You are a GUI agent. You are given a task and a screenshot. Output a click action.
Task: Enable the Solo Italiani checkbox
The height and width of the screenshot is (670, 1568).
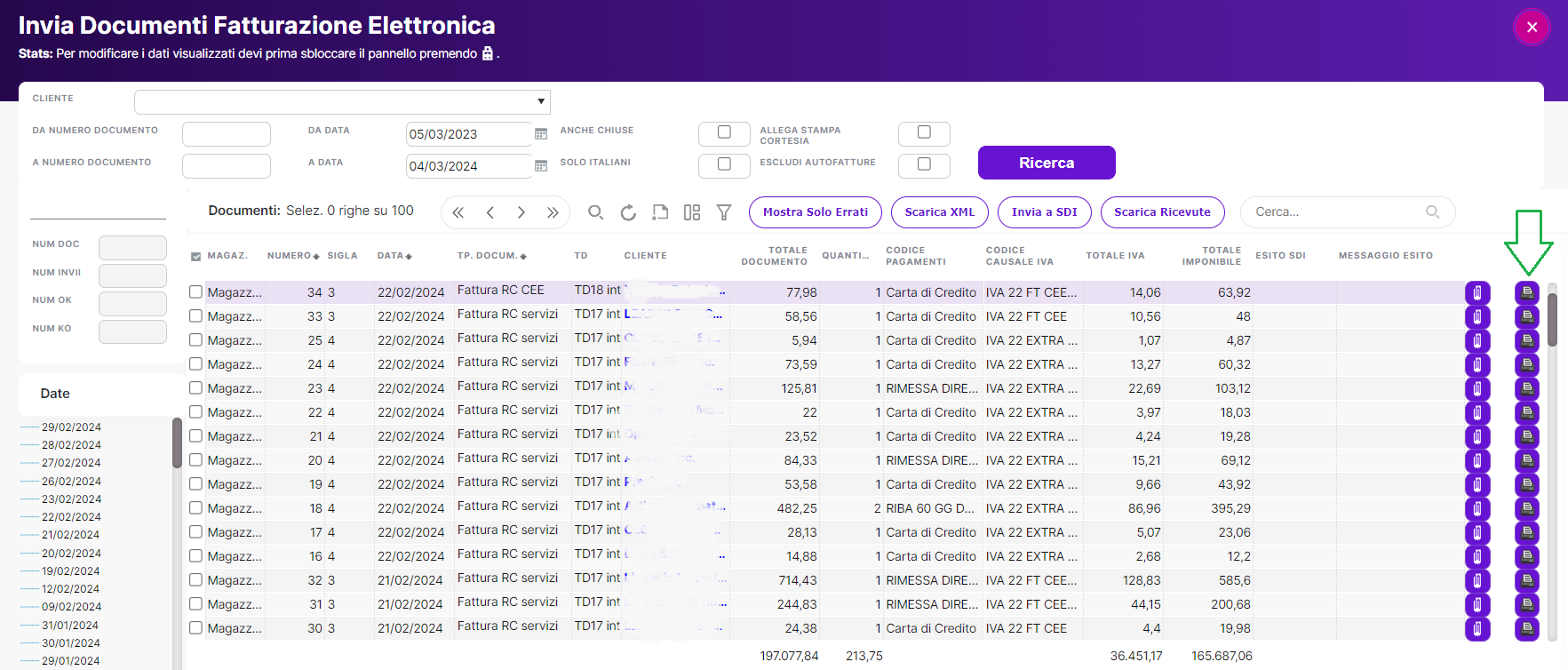[x=724, y=164]
